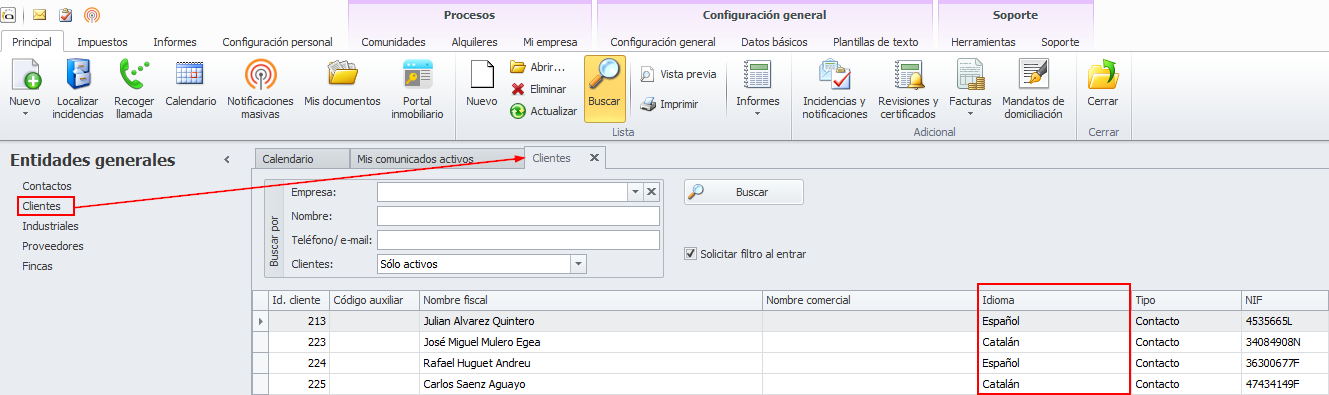The height and width of the screenshot is (395, 1329).
Task: Select Proveedores in Entidades generales
Action: (53, 246)
